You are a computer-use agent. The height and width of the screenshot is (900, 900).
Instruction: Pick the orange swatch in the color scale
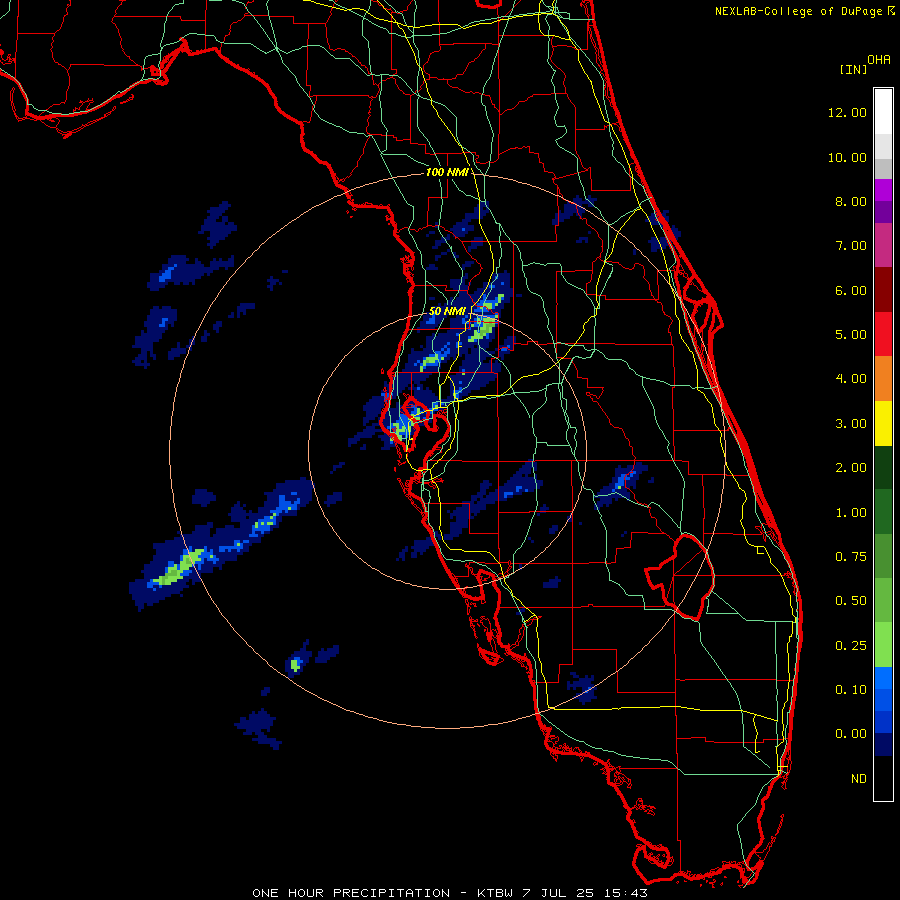(883, 379)
